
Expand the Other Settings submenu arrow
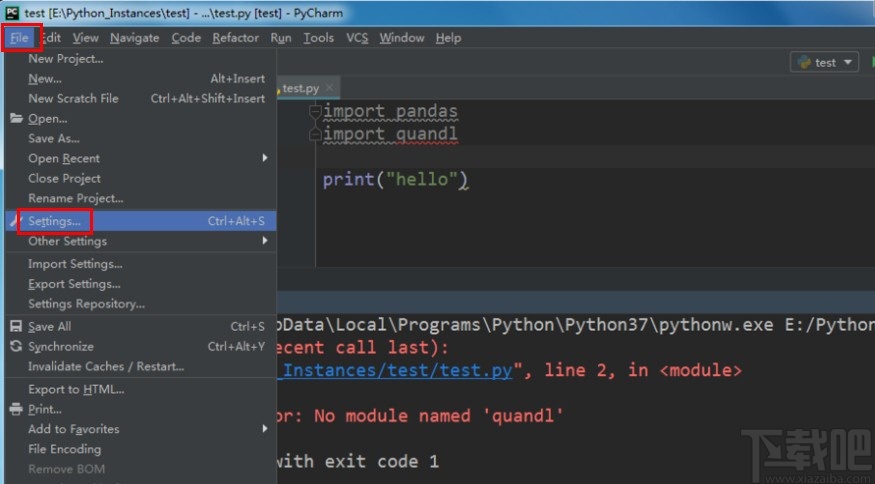[265, 241]
